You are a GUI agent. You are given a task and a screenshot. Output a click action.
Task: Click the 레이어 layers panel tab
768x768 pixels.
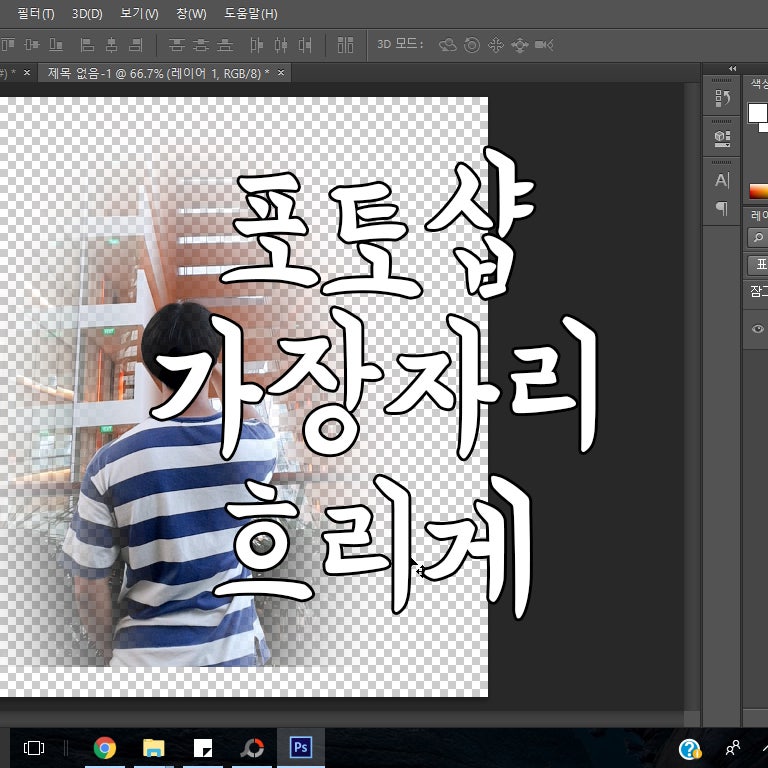[x=759, y=216]
